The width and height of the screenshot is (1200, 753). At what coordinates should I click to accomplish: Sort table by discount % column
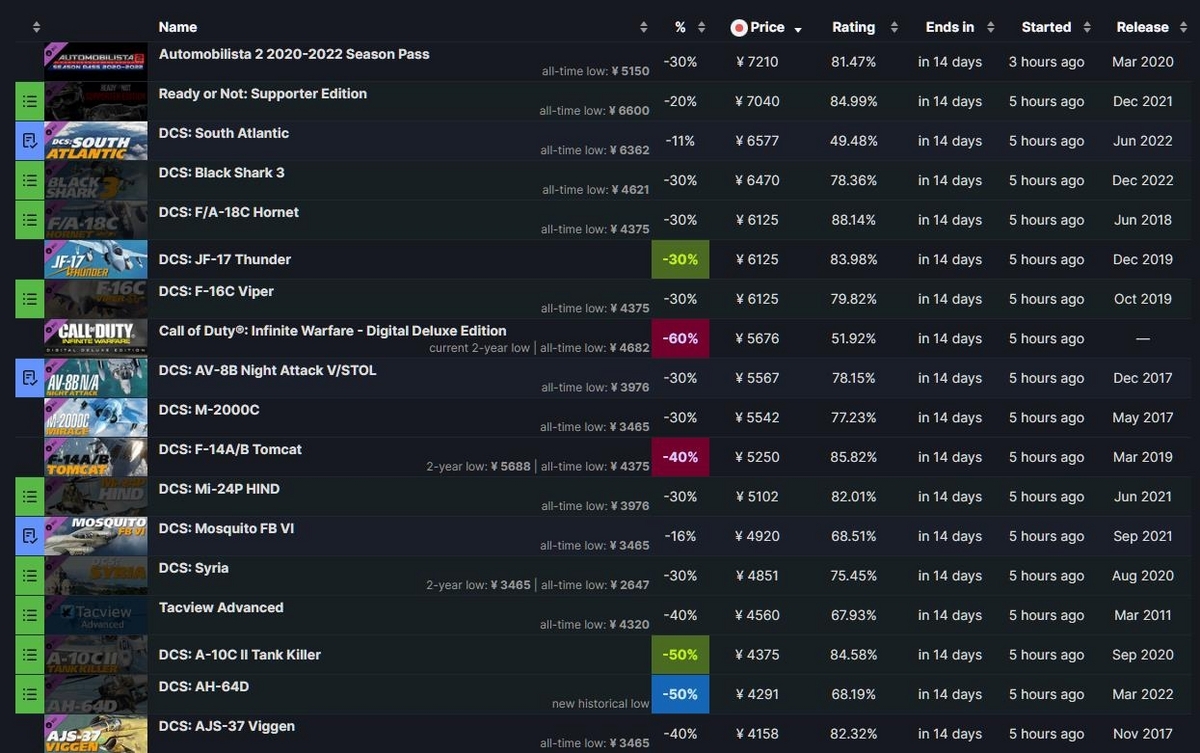pyautogui.click(x=680, y=27)
